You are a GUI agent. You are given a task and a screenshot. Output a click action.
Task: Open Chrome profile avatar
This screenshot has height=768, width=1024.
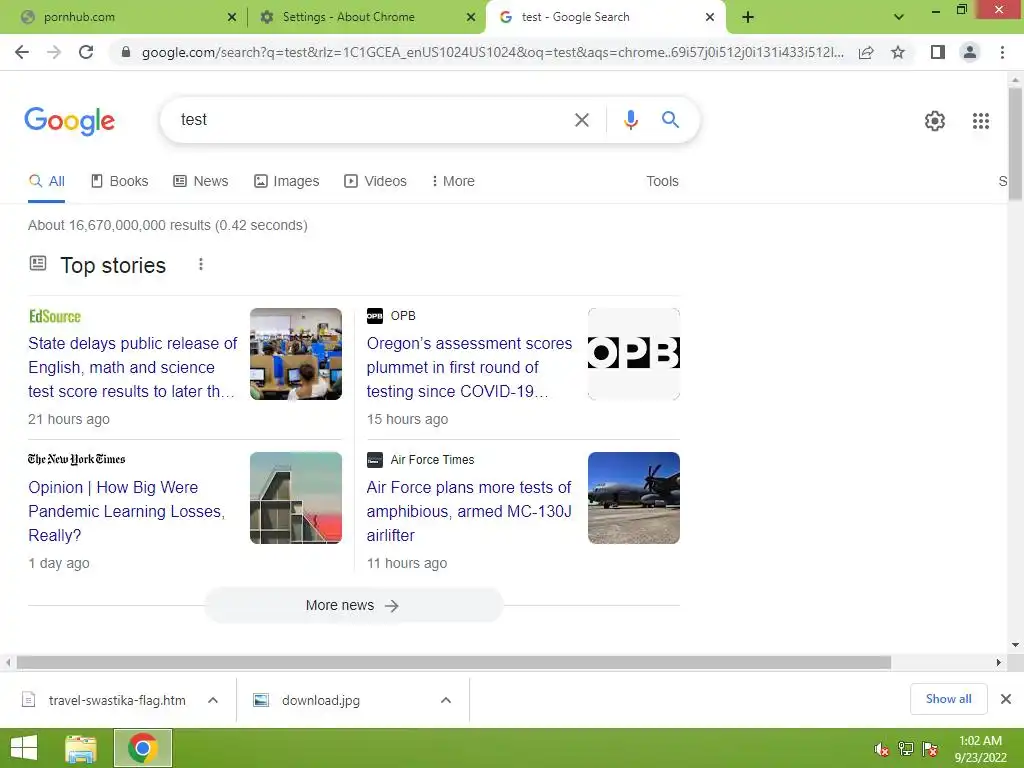tap(970, 52)
